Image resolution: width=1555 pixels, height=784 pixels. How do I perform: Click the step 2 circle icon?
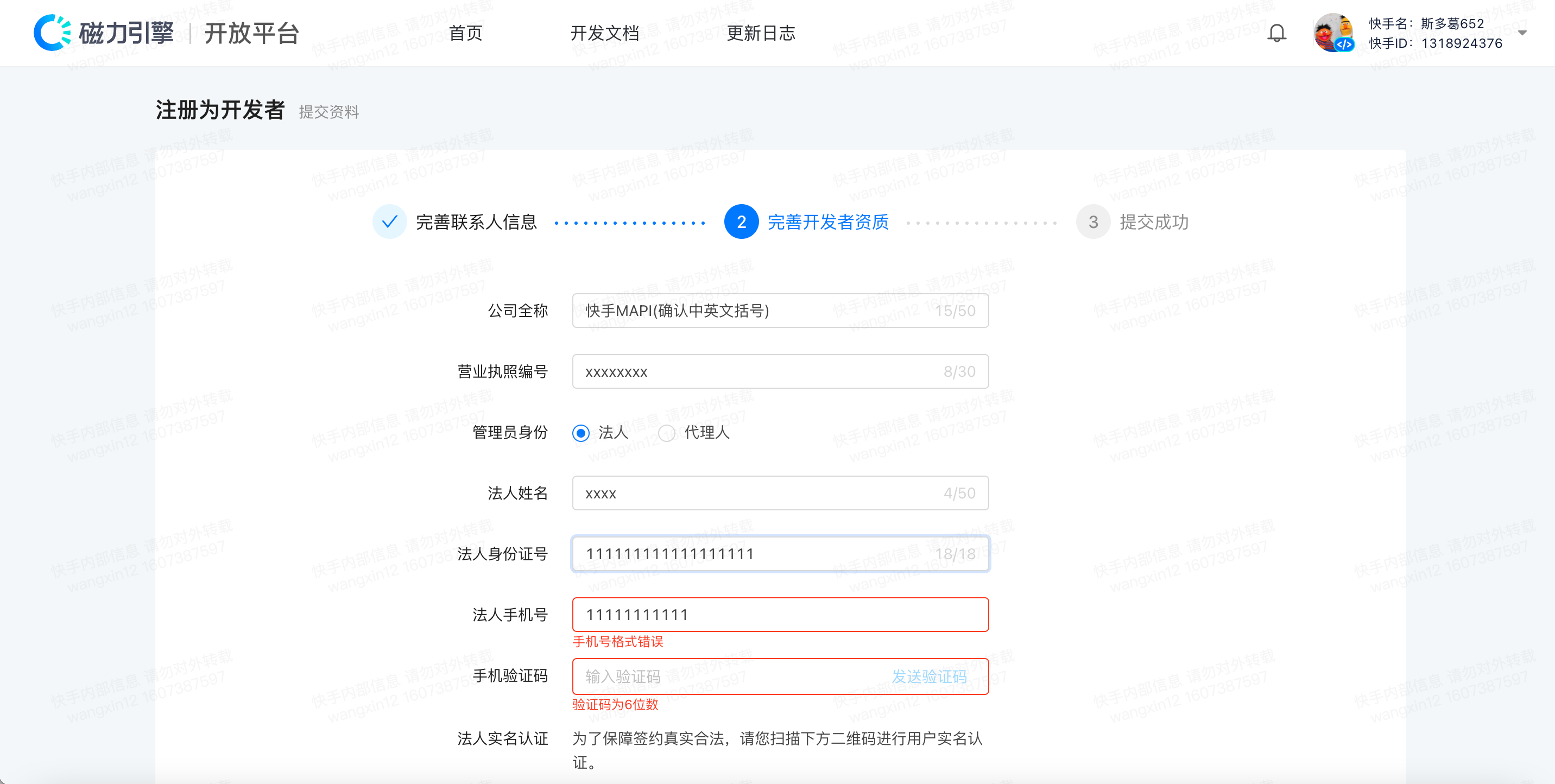(741, 222)
